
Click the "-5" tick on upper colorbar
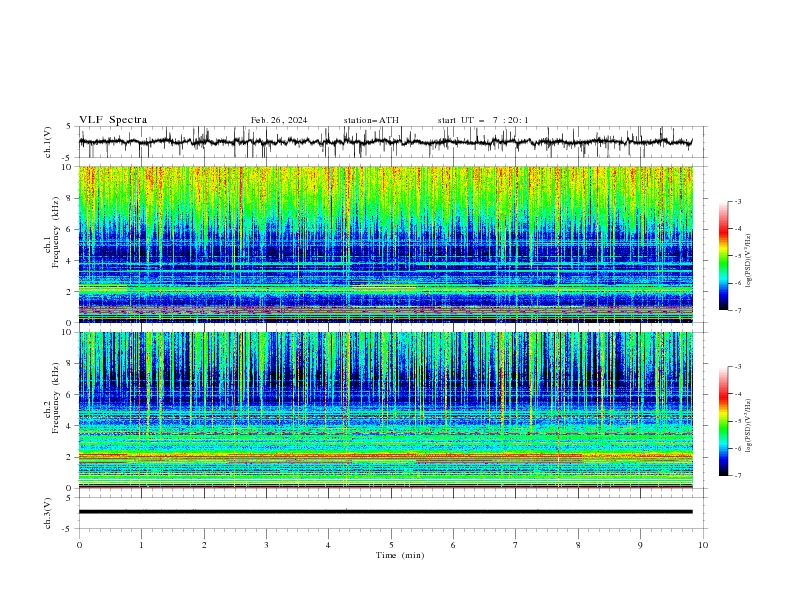coord(738,256)
